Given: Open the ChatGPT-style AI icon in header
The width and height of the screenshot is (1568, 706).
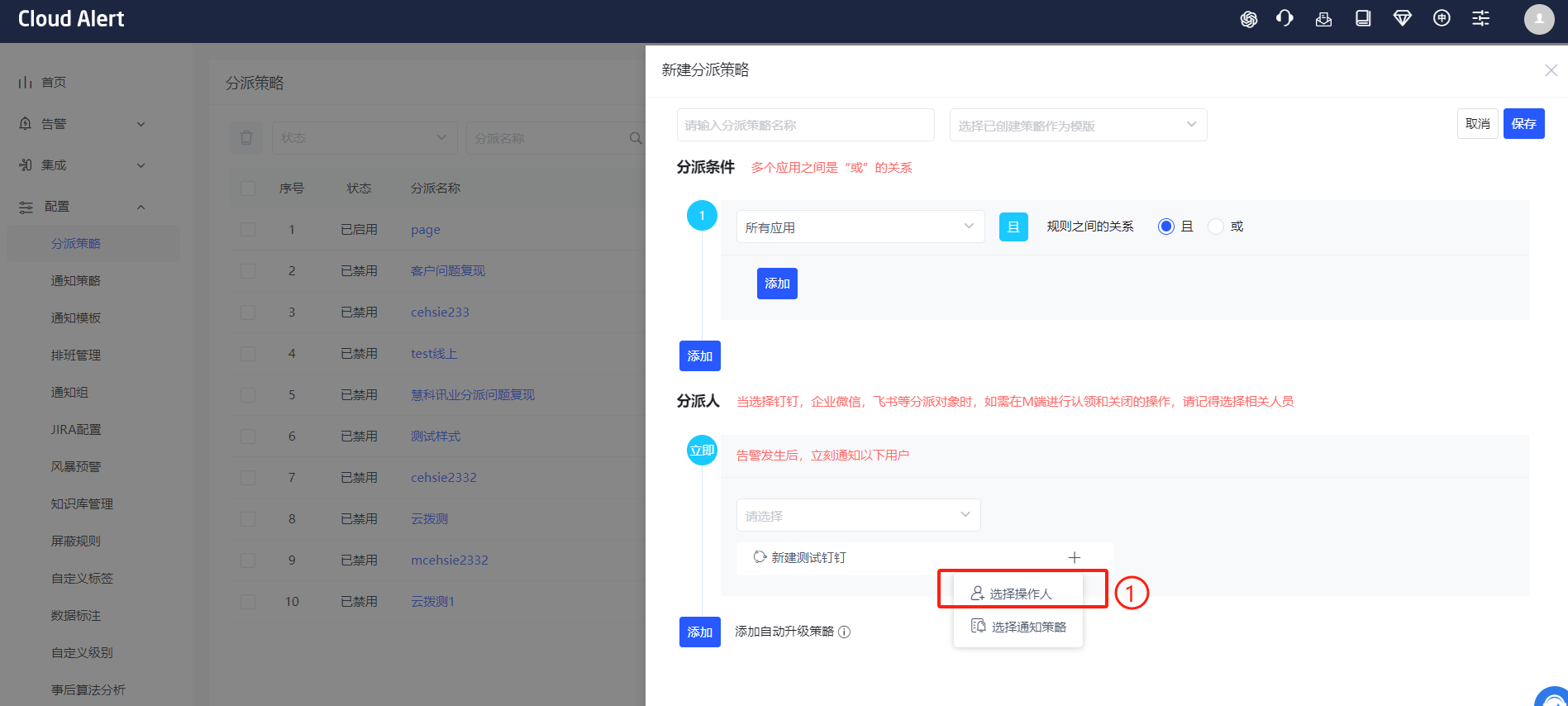Looking at the screenshot, I should [x=1248, y=19].
